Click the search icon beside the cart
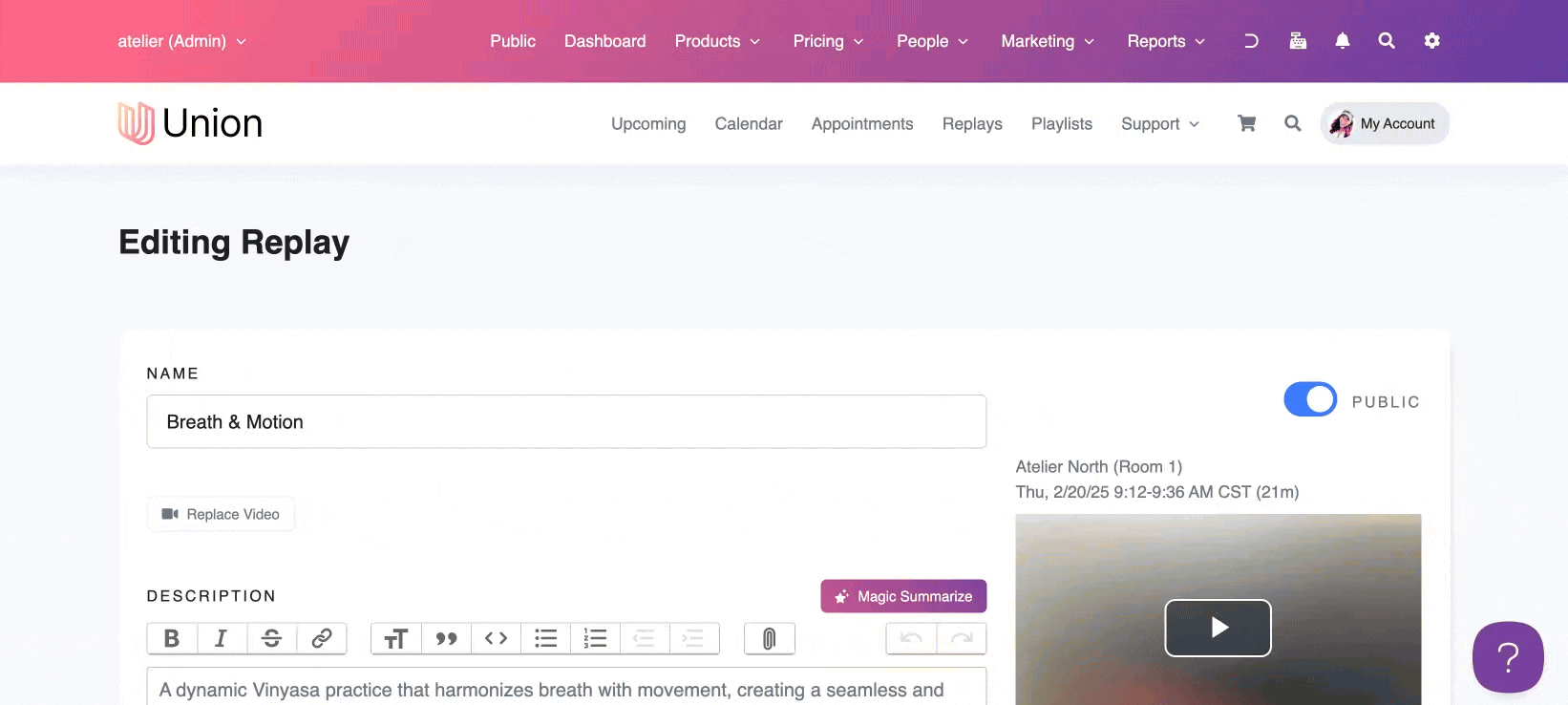This screenshot has width=1568, height=705. click(1293, 123)
